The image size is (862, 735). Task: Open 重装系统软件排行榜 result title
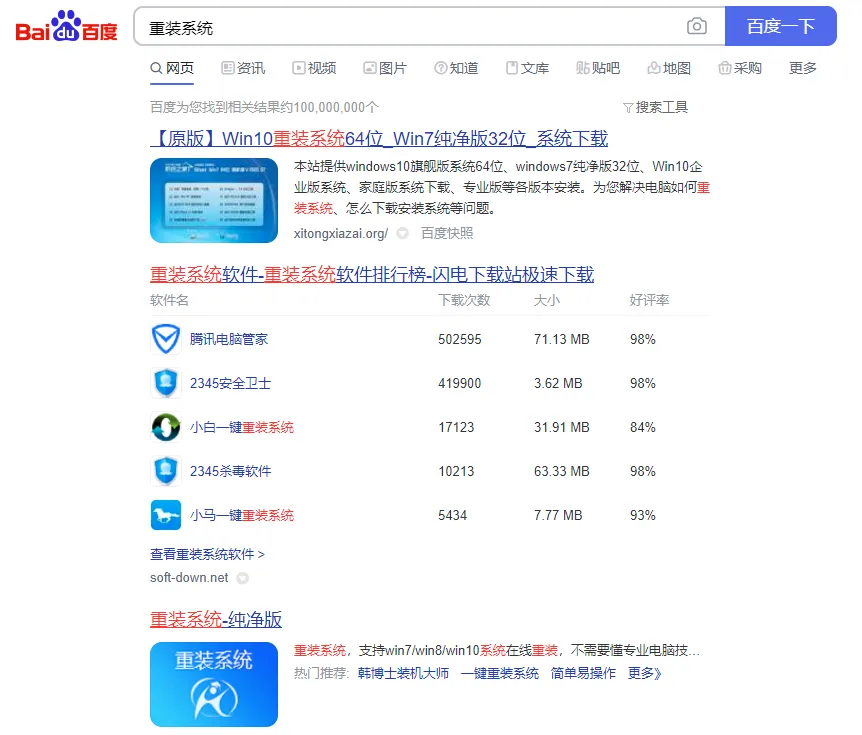[x=372, y=274]
